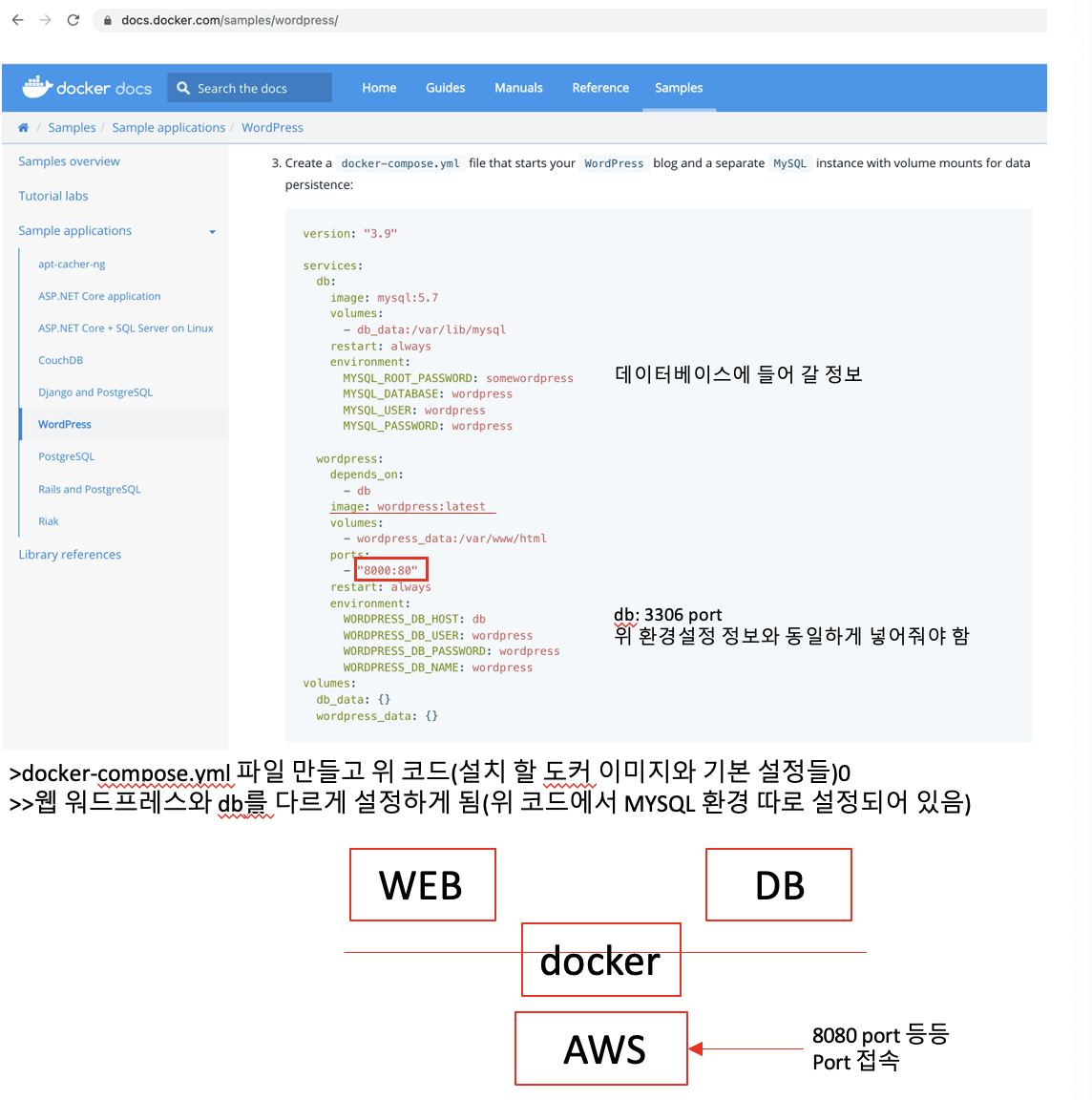
Task: Open Library references in sidebar
Action: [70, 554]
